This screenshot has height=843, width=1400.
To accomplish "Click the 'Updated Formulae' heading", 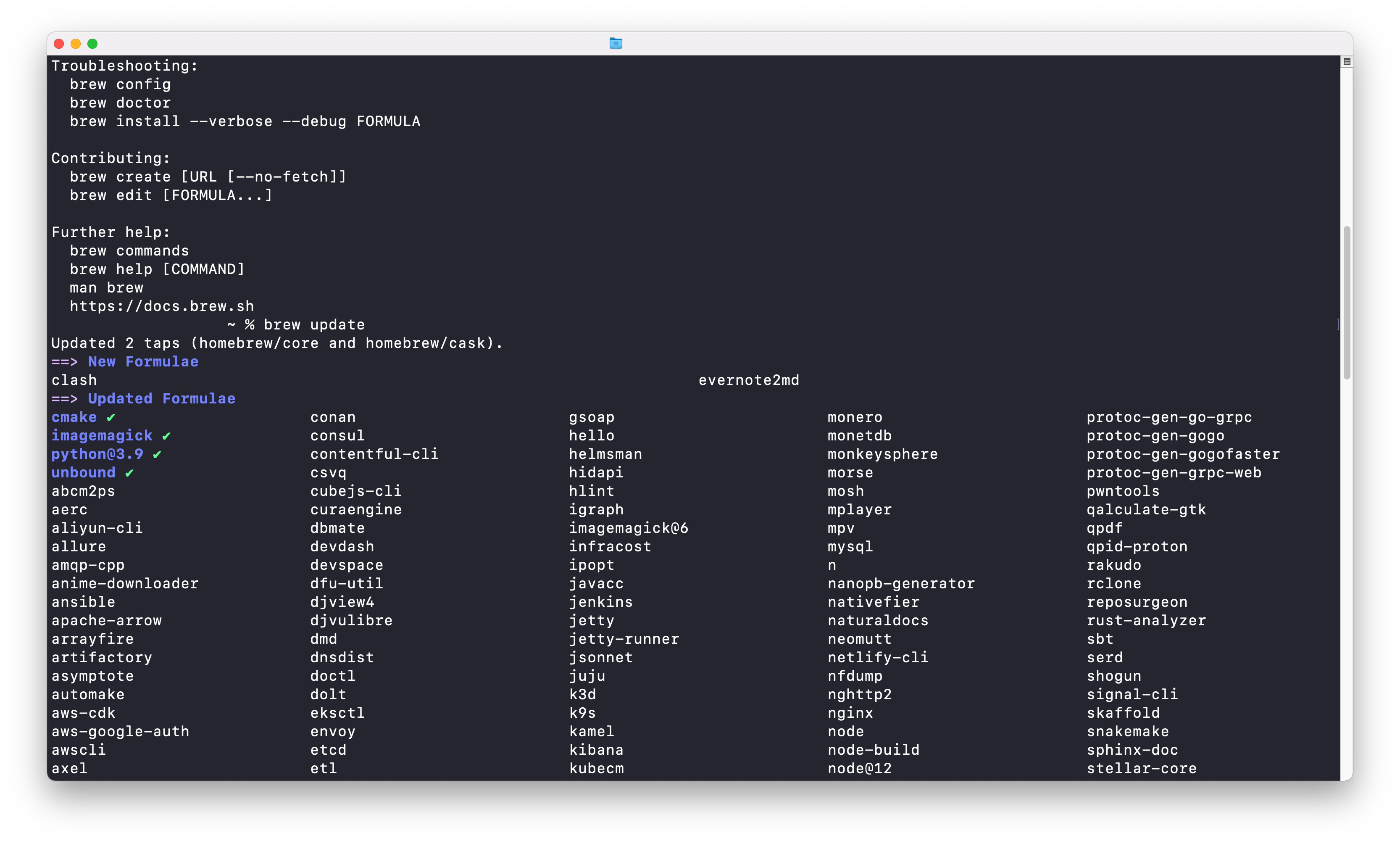I will coord(162,399).
